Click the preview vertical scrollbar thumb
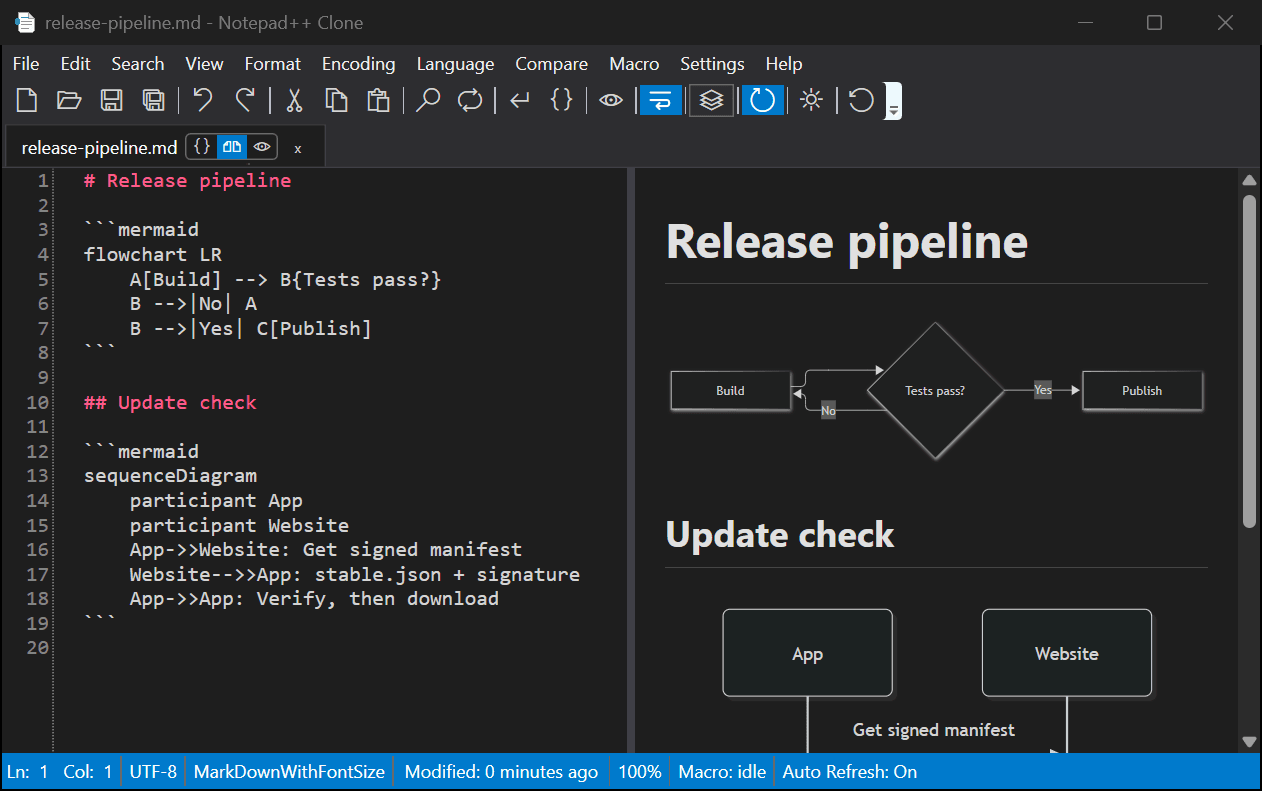The image size is (1262, 791). tap(1249, 361)
